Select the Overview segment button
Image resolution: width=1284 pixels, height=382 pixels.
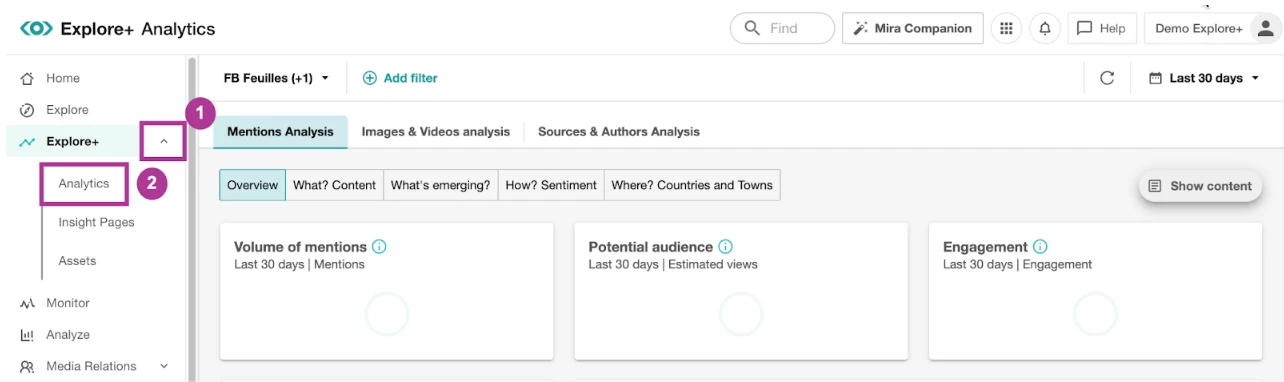252,185
